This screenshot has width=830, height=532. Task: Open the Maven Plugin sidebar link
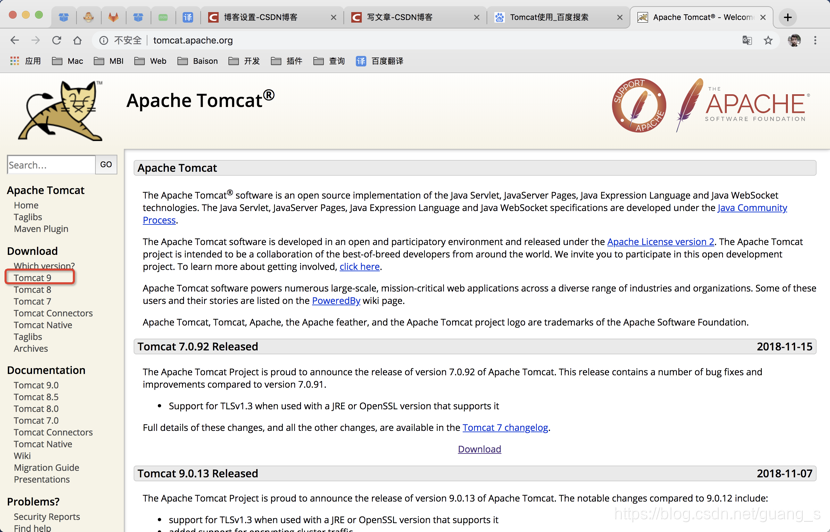(41, 229)
